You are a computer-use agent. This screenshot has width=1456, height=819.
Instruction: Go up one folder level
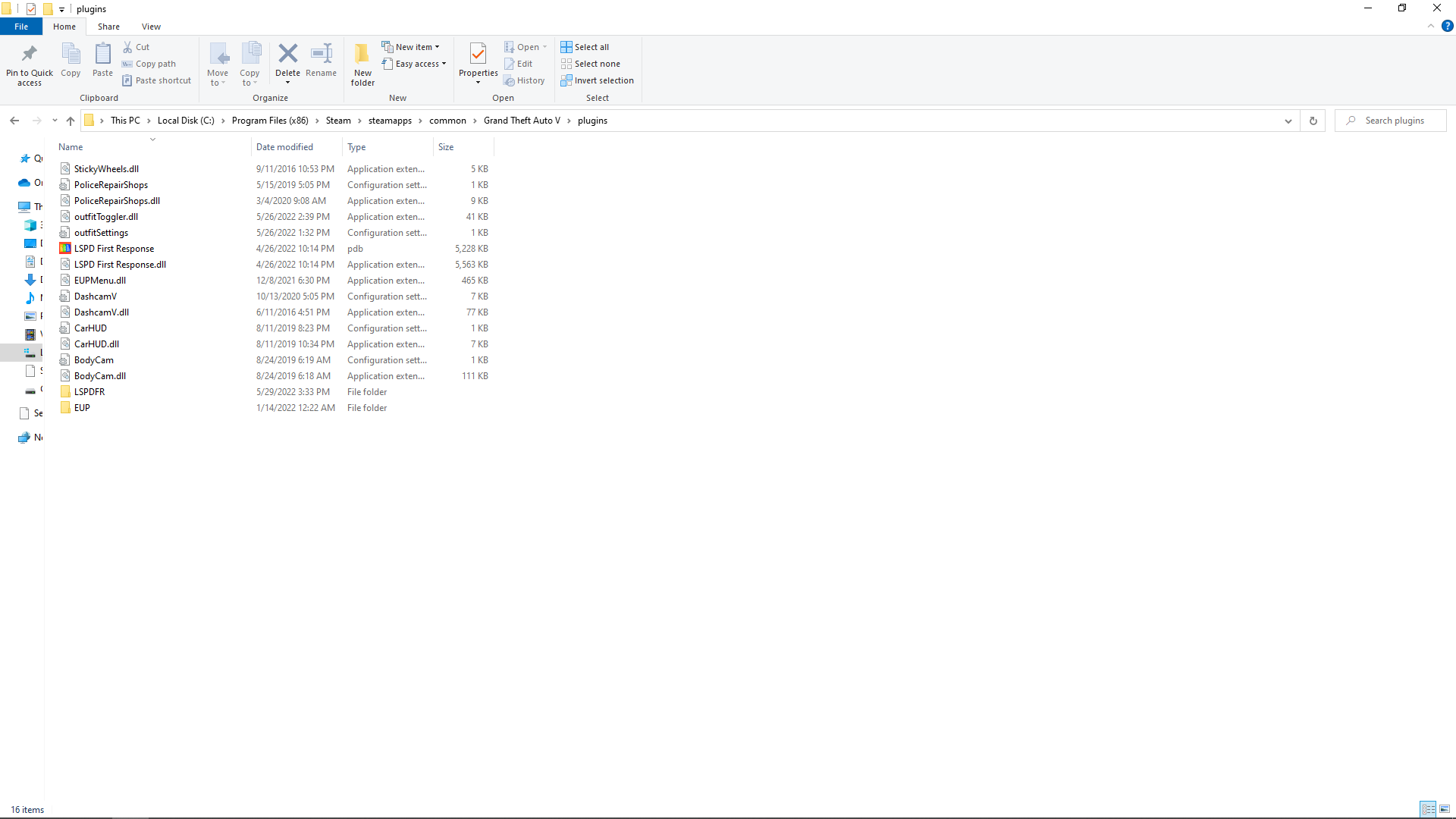pyautogui.click(x=71, y=121)
